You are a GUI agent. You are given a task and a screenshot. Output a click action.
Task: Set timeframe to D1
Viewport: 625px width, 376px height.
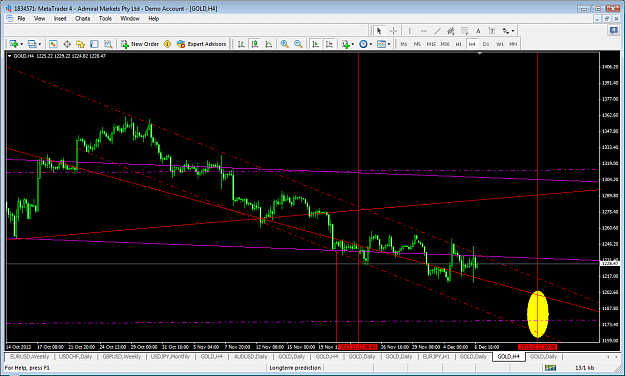click(x=486, y=44)
